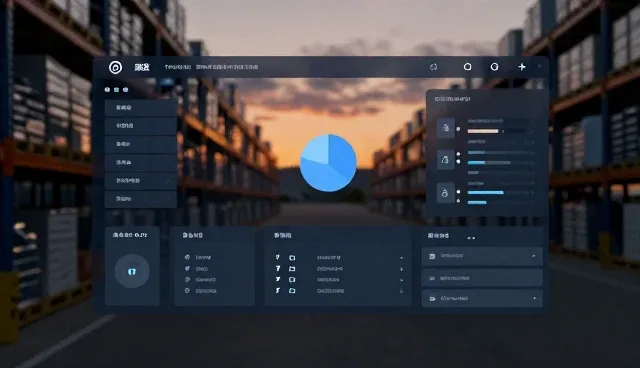Expand the arrow ending the third card's fourth row
Screen dimensions: 640x368
pos(402,291)
